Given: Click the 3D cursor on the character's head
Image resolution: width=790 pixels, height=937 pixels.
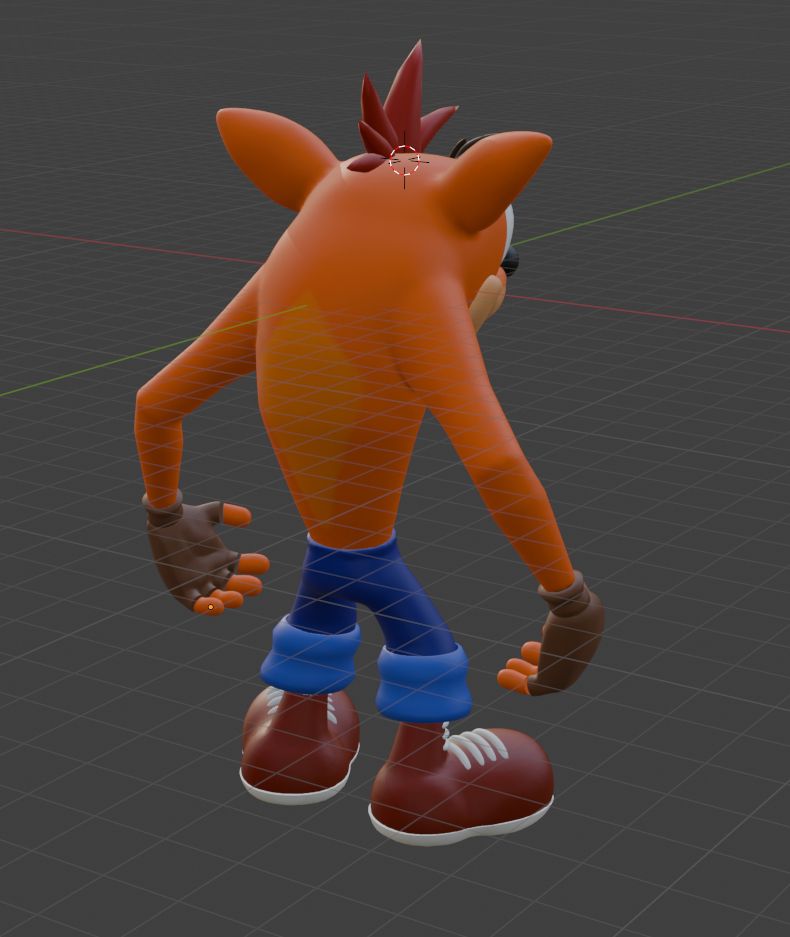Looking at the screenshot, I should tap(405, 160).
